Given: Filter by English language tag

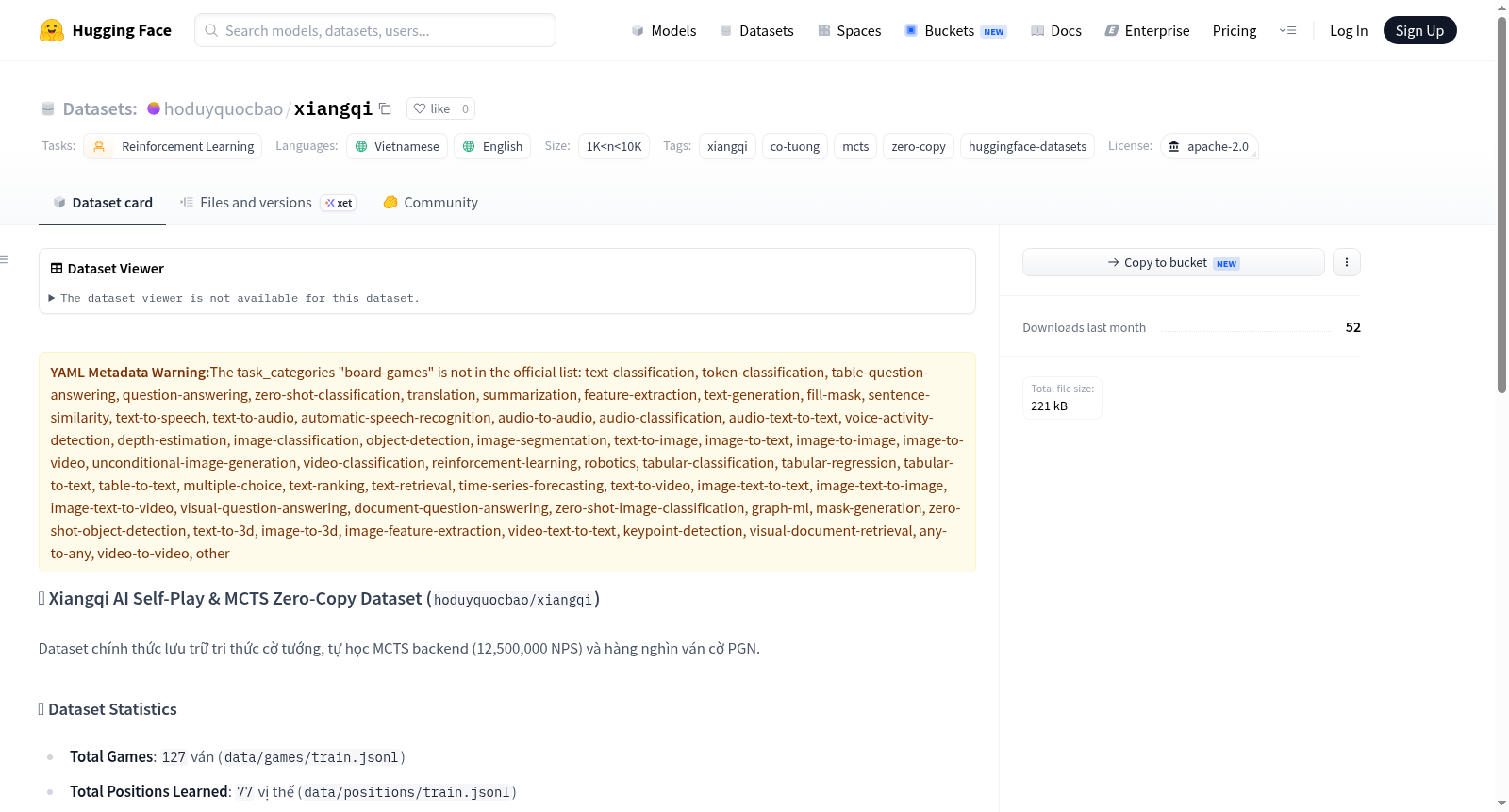Looking at the screenshot, I should click(492, 146).
